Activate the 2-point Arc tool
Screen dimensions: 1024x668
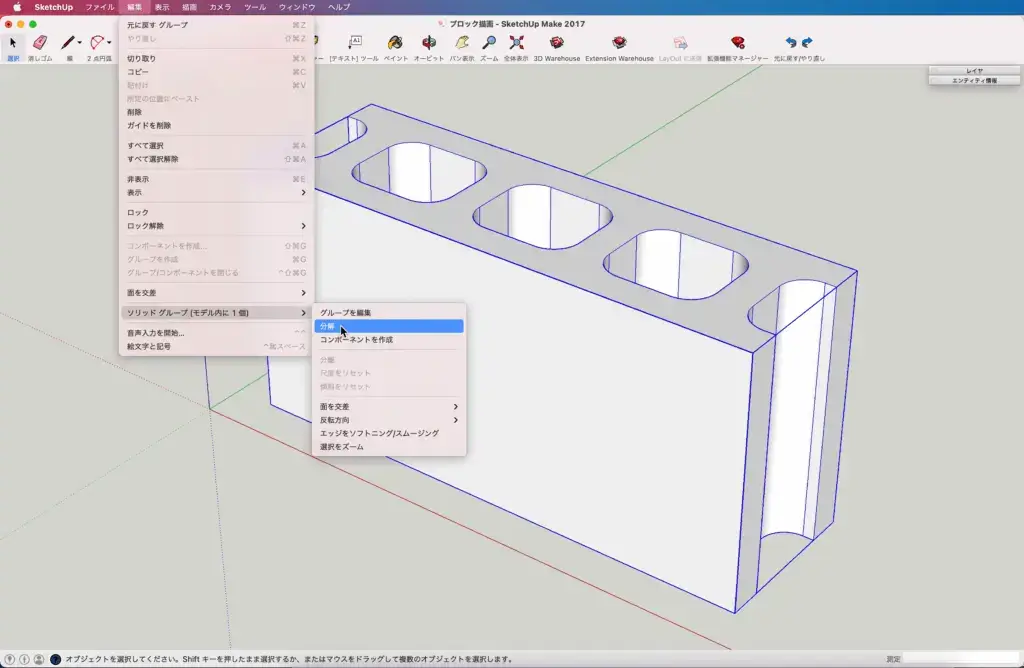[x=97, y=43]
